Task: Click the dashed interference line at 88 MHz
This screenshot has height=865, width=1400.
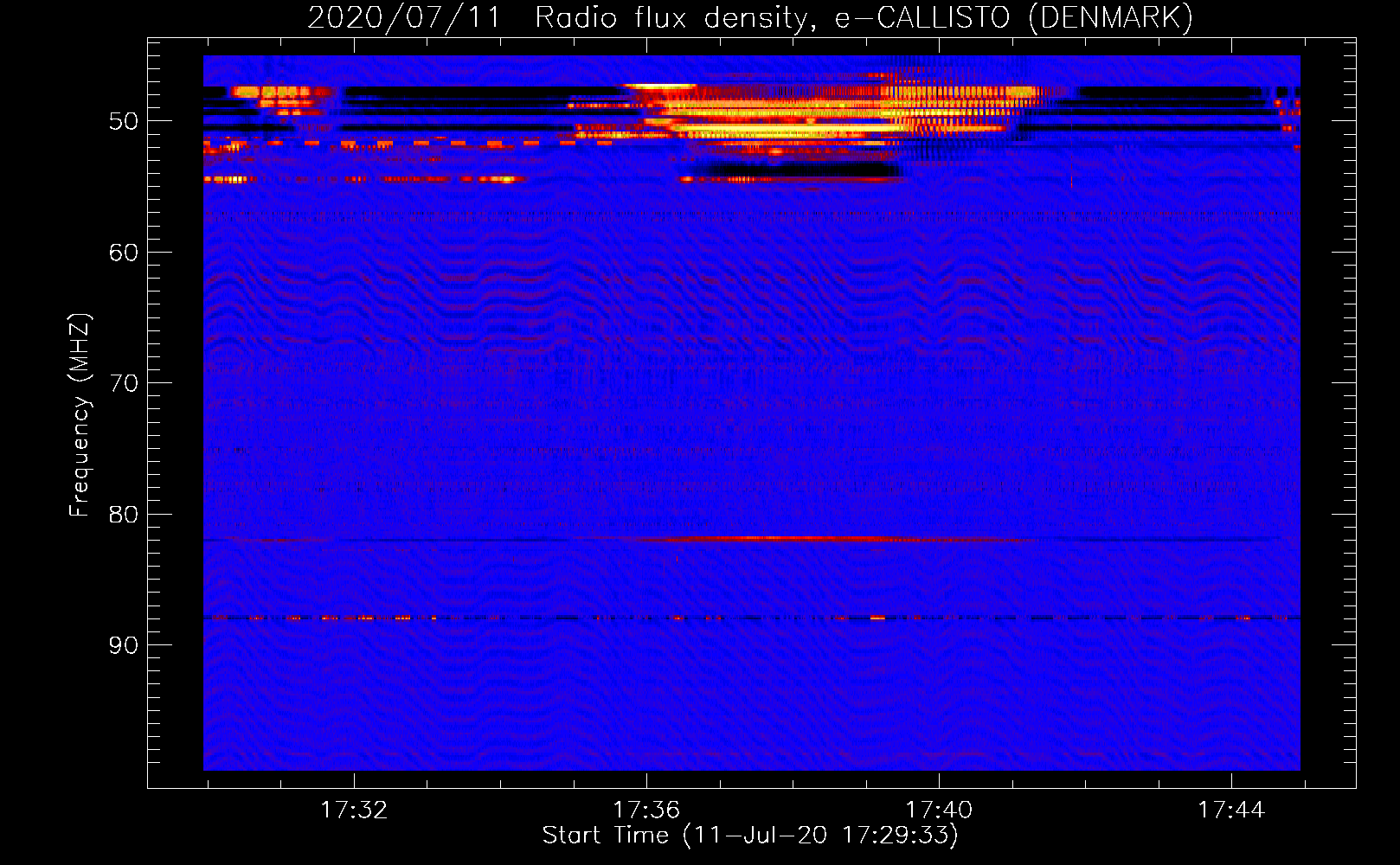Action: tap(752, 618)
